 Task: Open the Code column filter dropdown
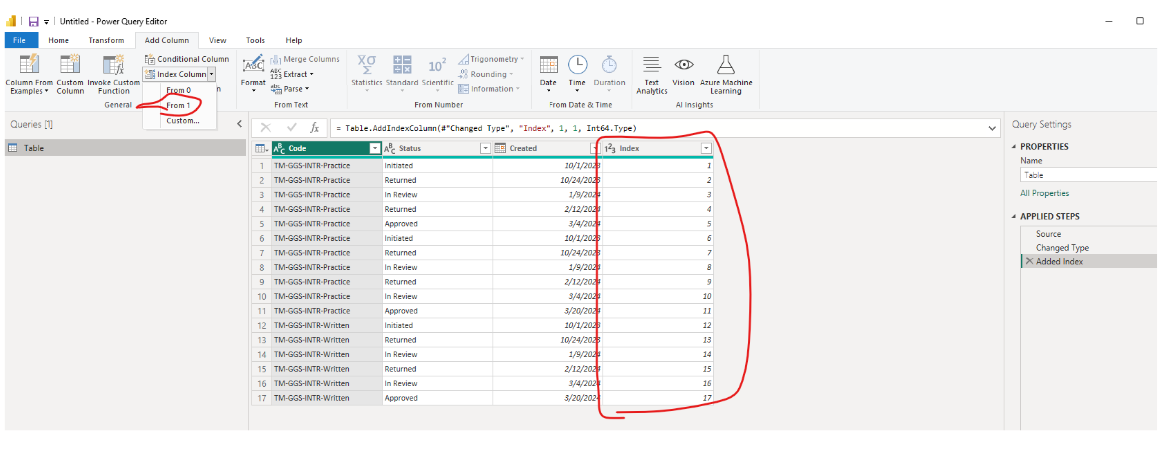pyautogui.click(x=375, y=148)
